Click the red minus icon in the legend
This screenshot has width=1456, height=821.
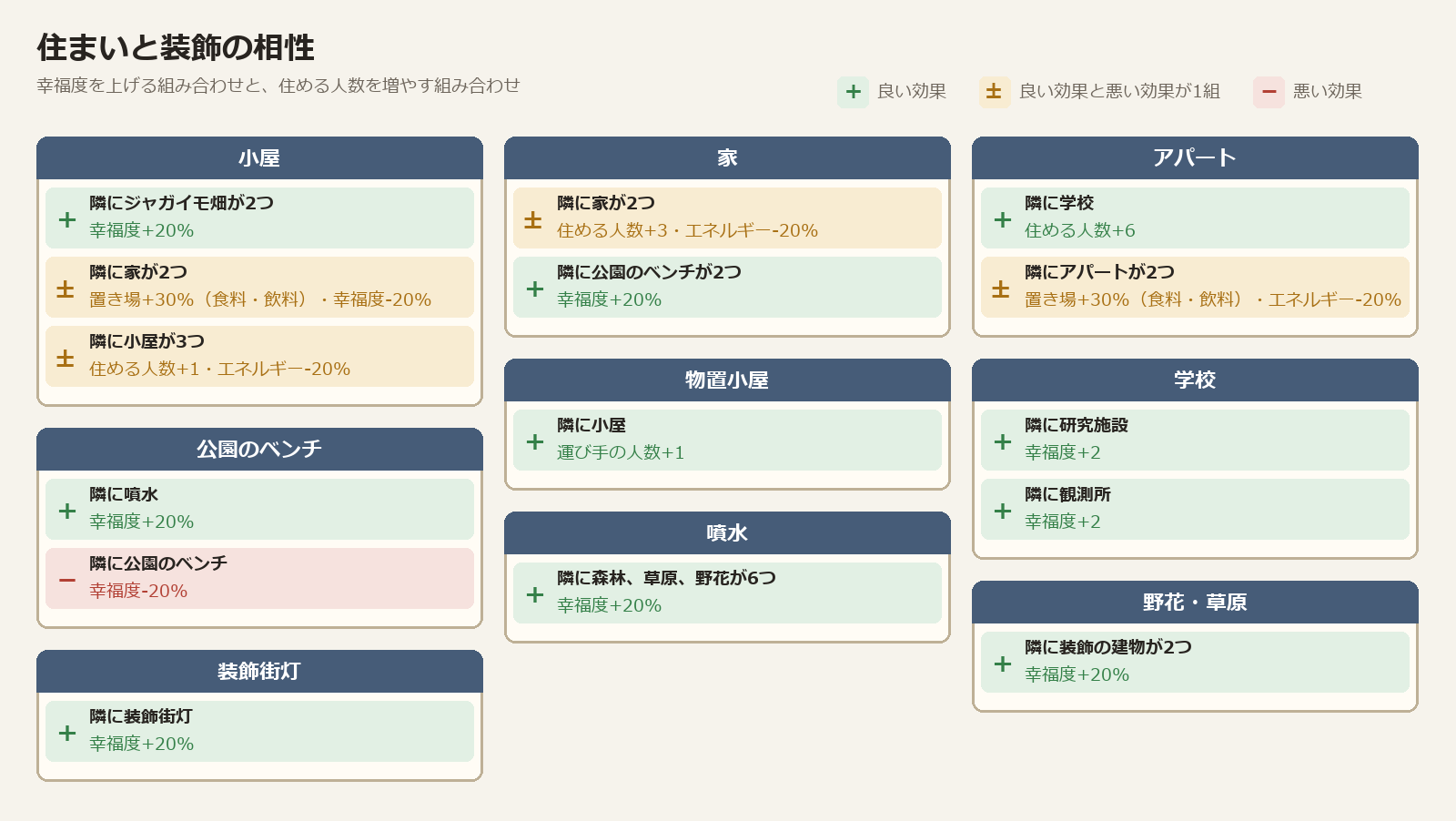[x=1269, y=92]
